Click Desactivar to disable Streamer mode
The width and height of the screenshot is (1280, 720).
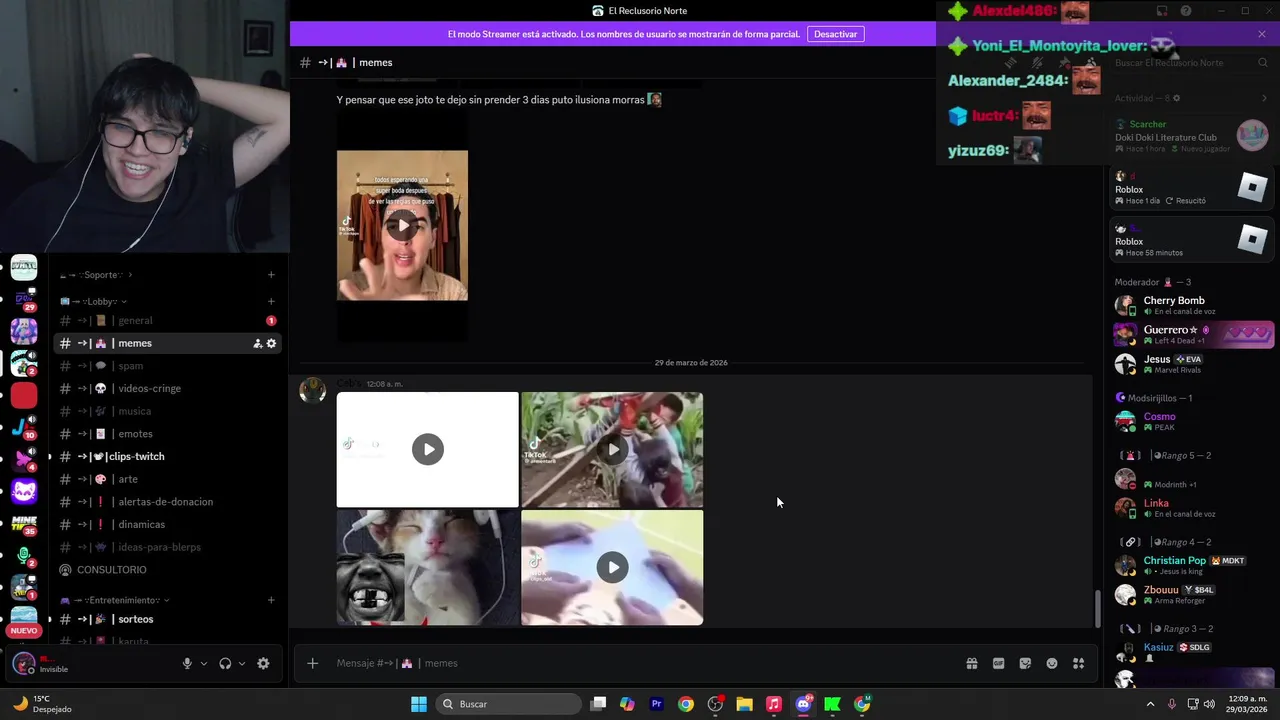(x=835, y=34)
